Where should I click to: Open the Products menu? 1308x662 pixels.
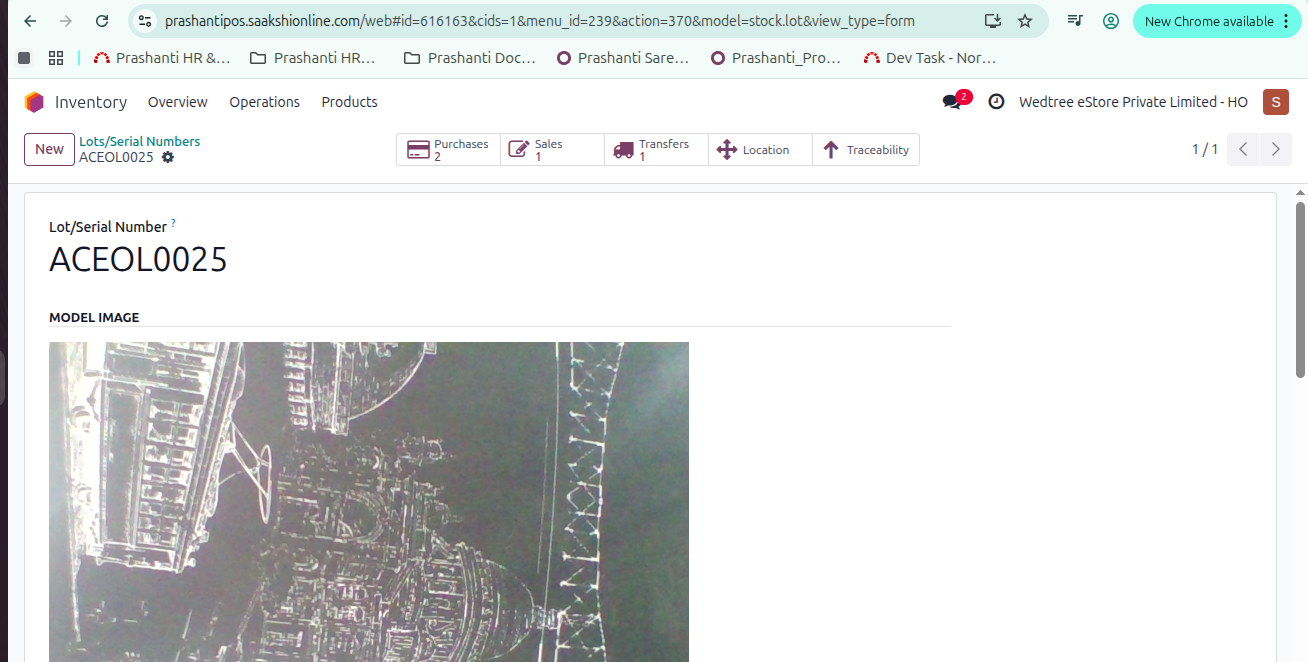click(x=349, y=102)
